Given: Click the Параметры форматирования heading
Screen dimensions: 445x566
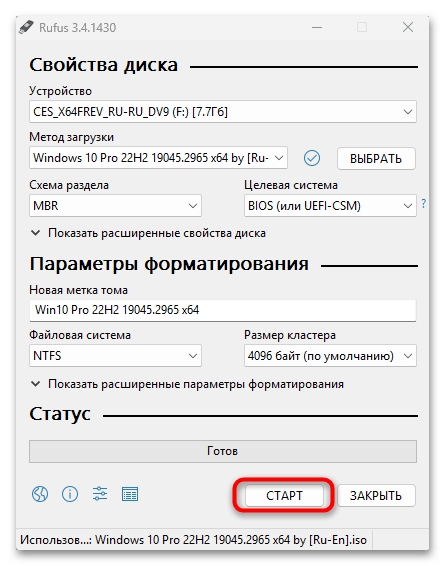Looking at the screenshot, I should tap(169, 264).
